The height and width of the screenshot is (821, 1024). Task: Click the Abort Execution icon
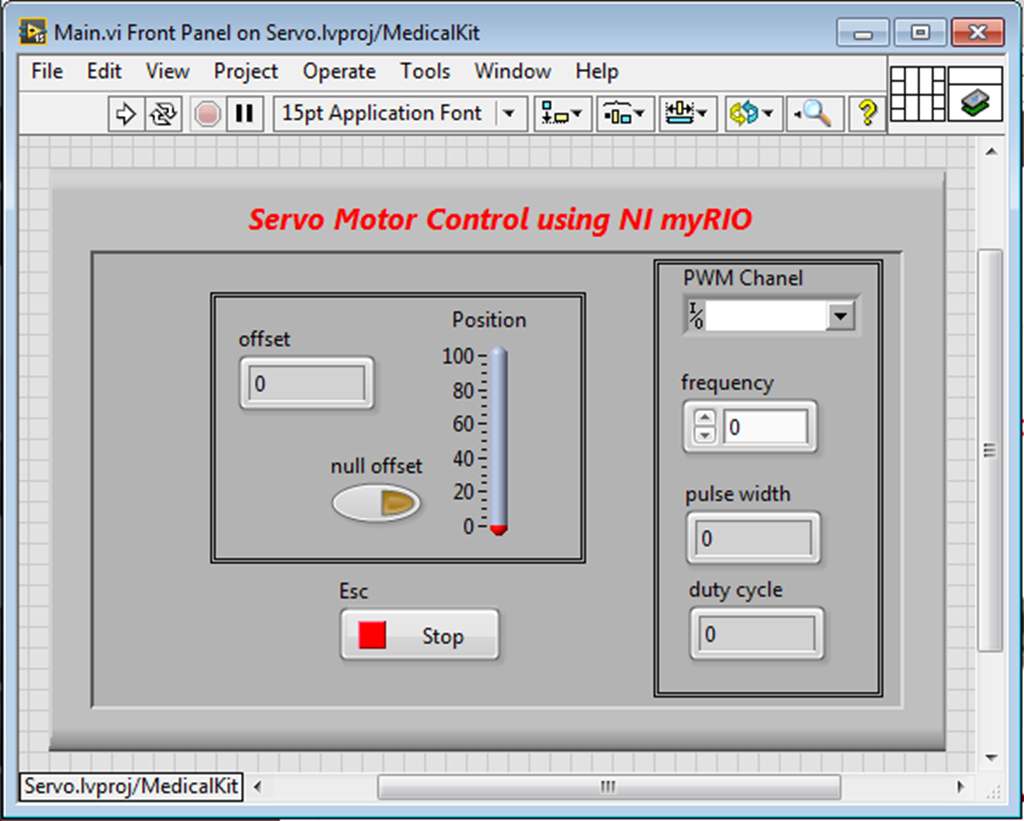pos(207,113)
